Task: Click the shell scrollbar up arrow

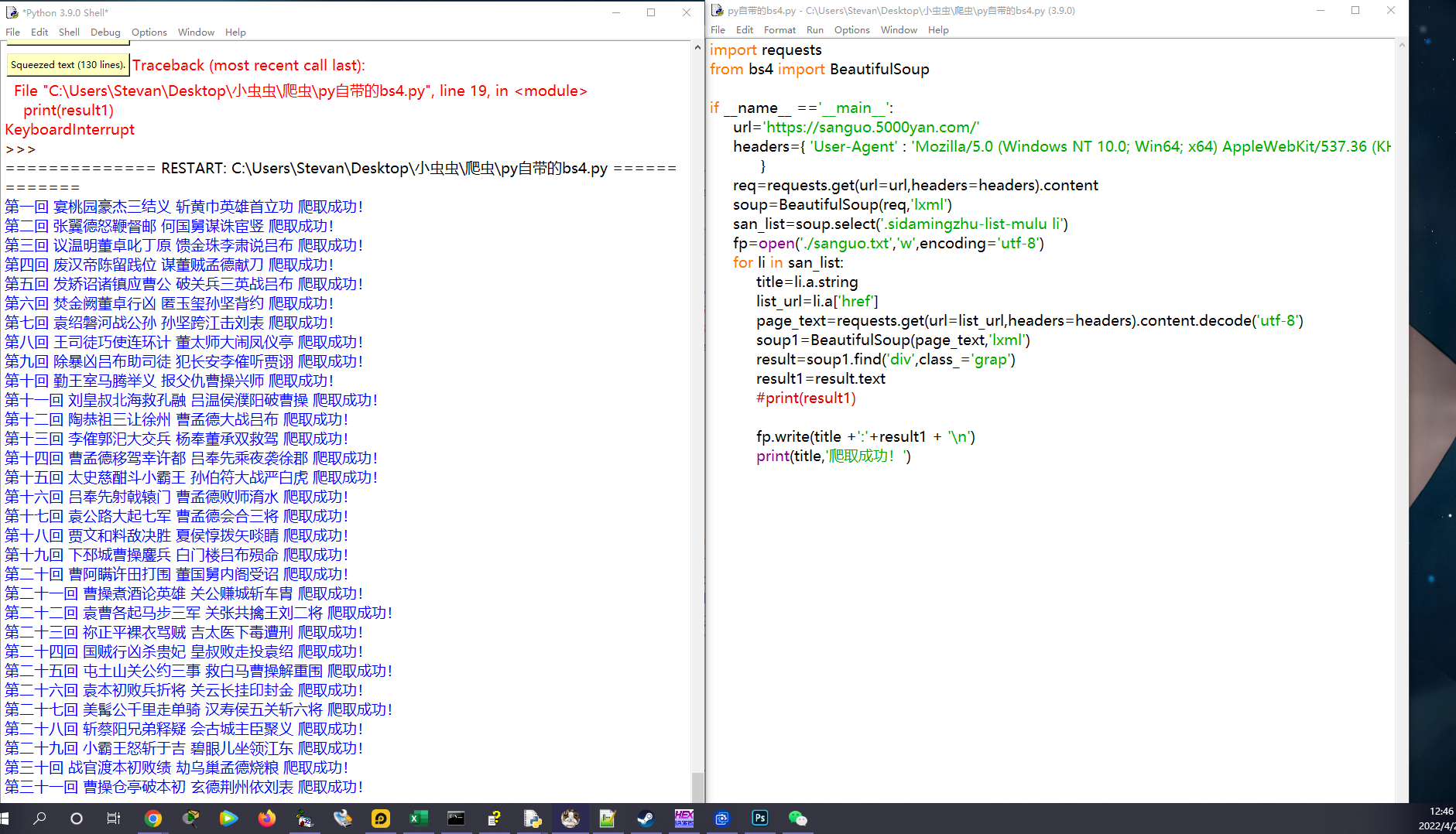Action: (x=697, y=48)
